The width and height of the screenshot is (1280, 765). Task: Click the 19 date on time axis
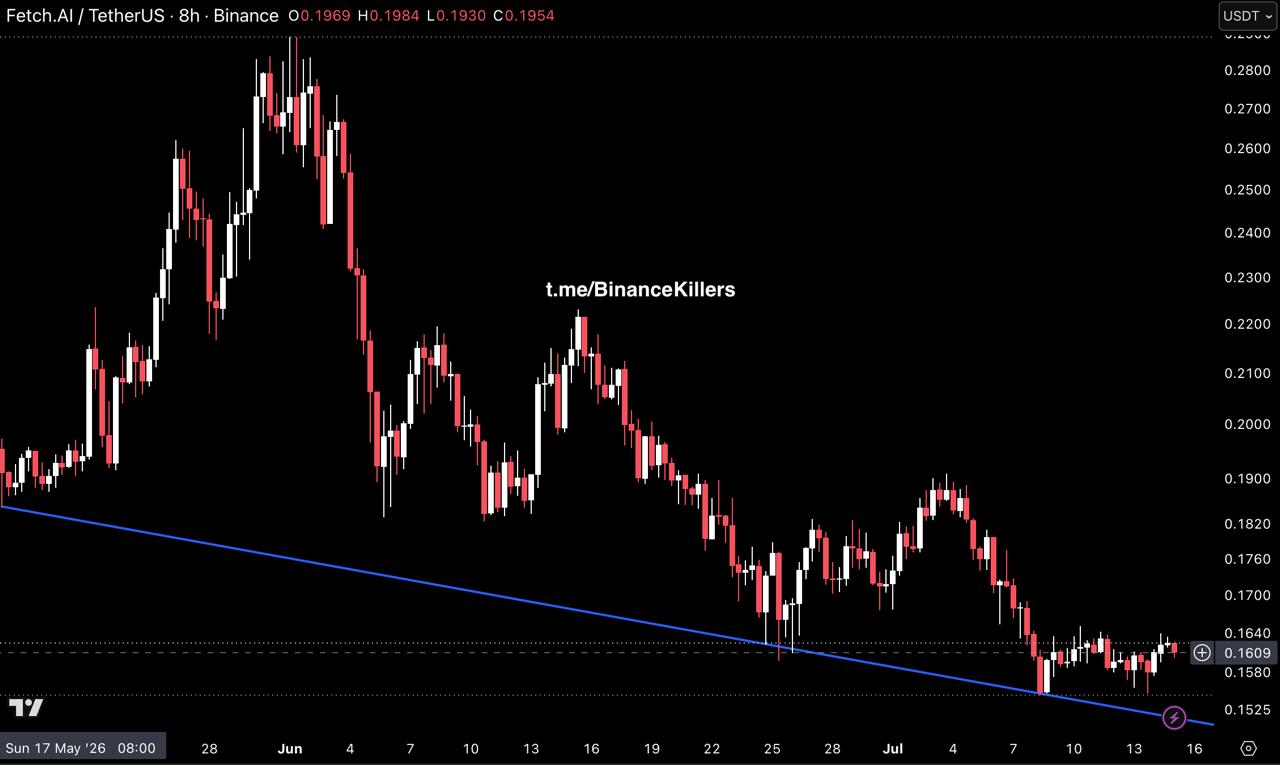[652, 748]
